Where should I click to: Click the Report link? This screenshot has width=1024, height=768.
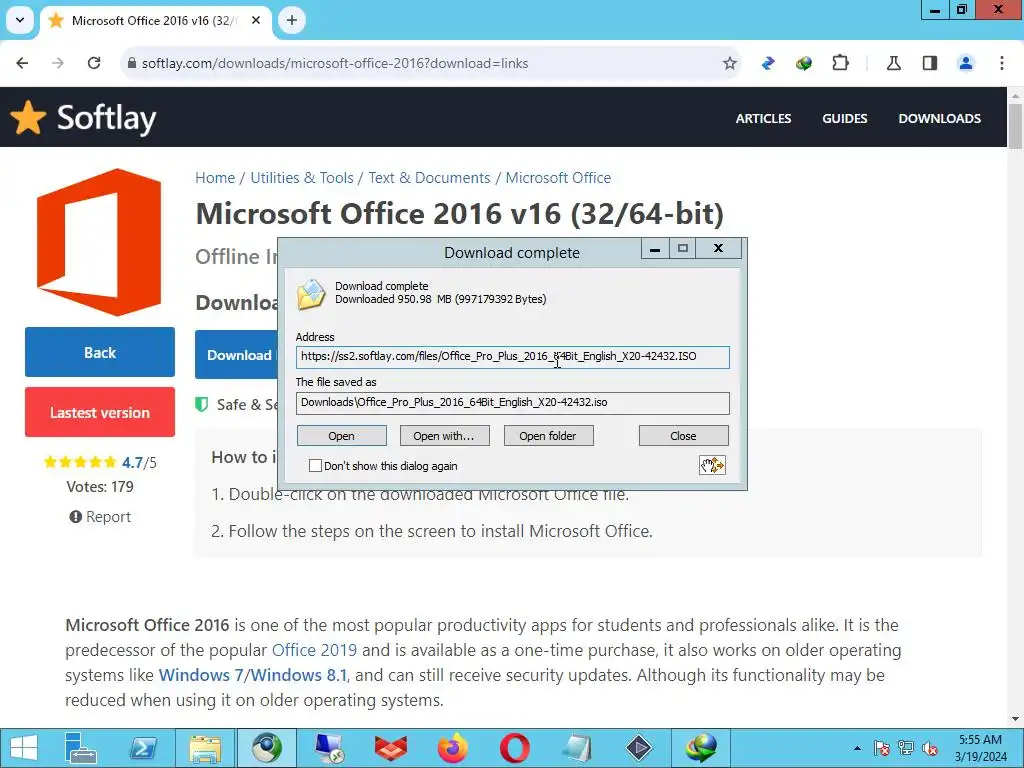coord(100,517)
